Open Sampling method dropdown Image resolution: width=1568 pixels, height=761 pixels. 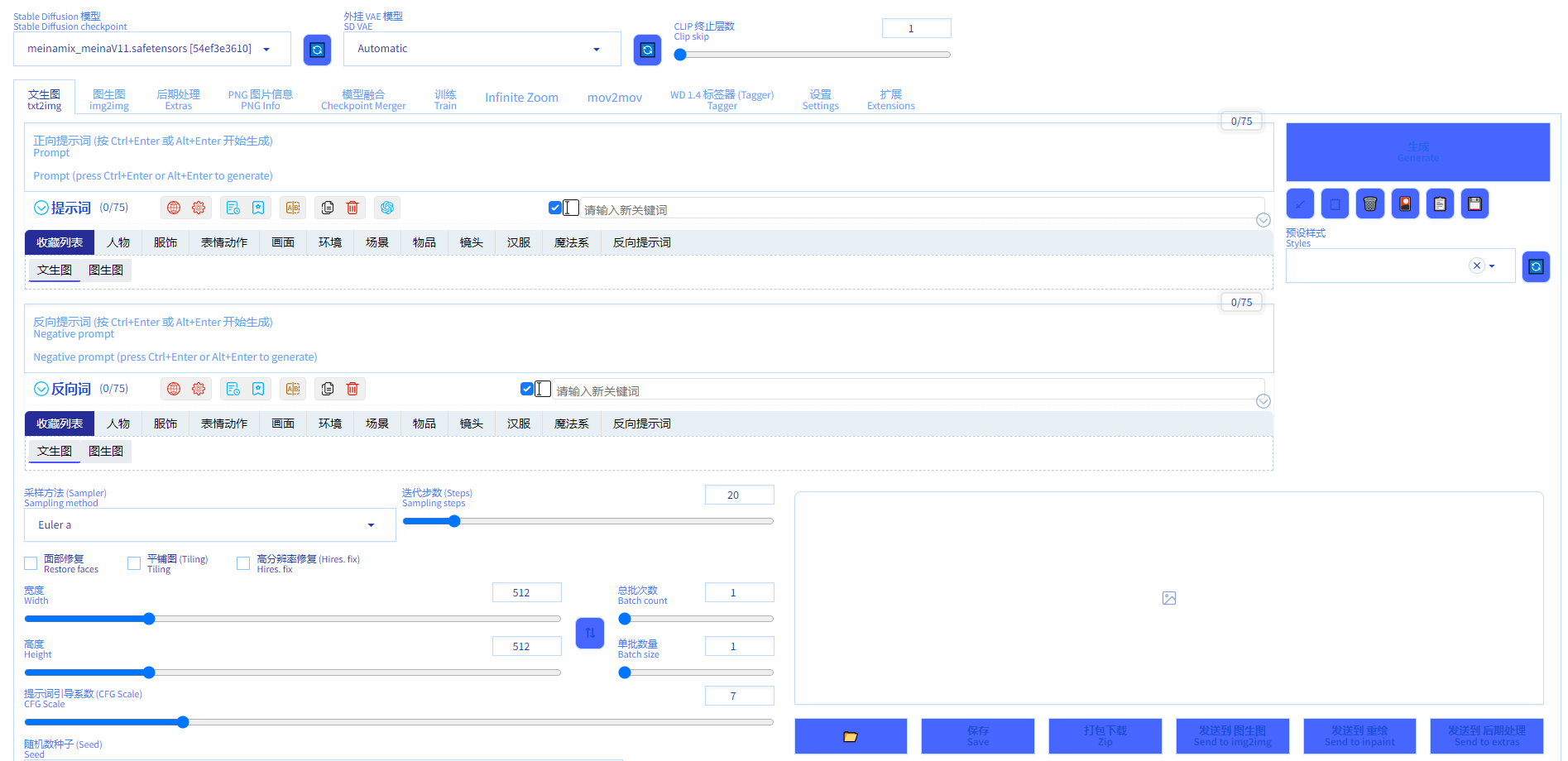point(210,525)
